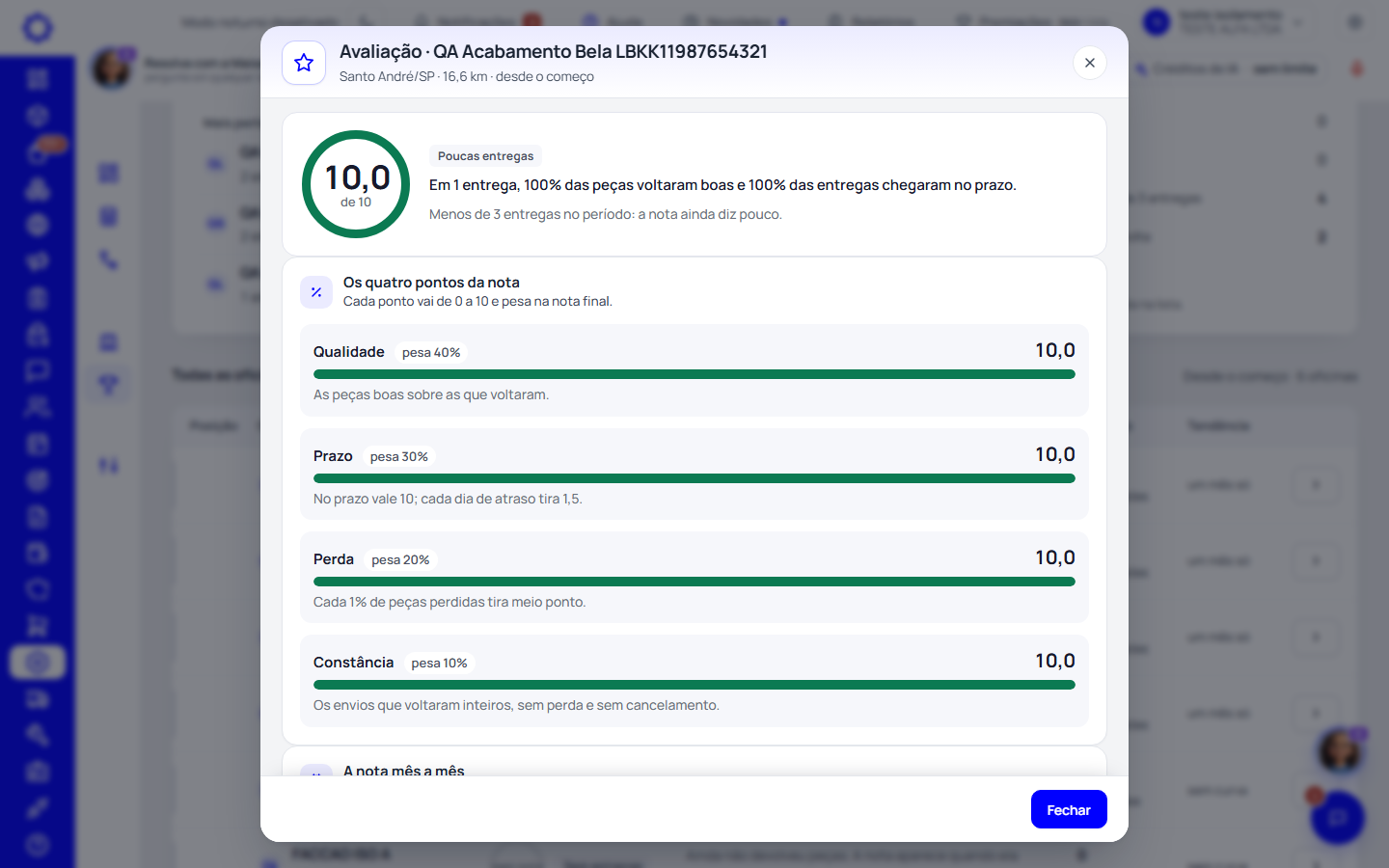Click the star icon in the dialog header

(304, 63)
